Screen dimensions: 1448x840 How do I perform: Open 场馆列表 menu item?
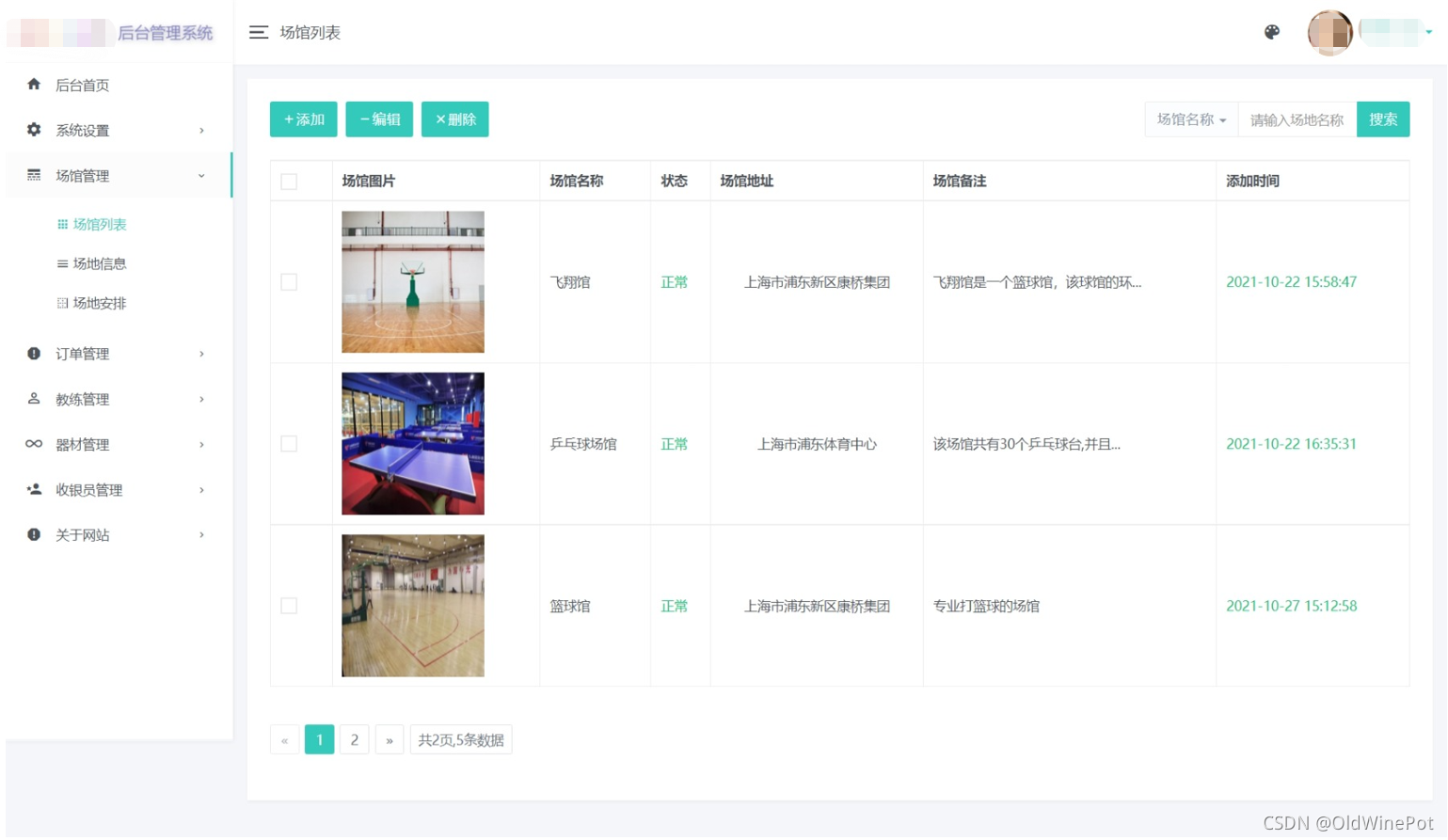click(100, 225)
